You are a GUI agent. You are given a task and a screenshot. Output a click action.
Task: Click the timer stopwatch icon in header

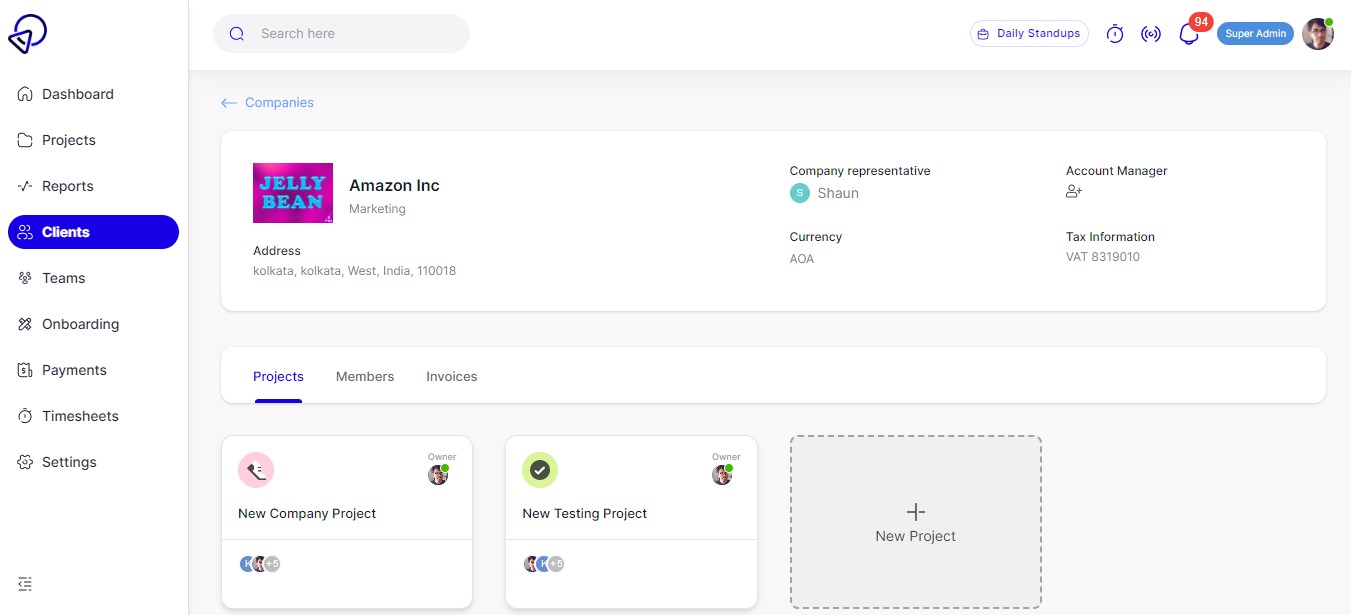(1115, 34)
